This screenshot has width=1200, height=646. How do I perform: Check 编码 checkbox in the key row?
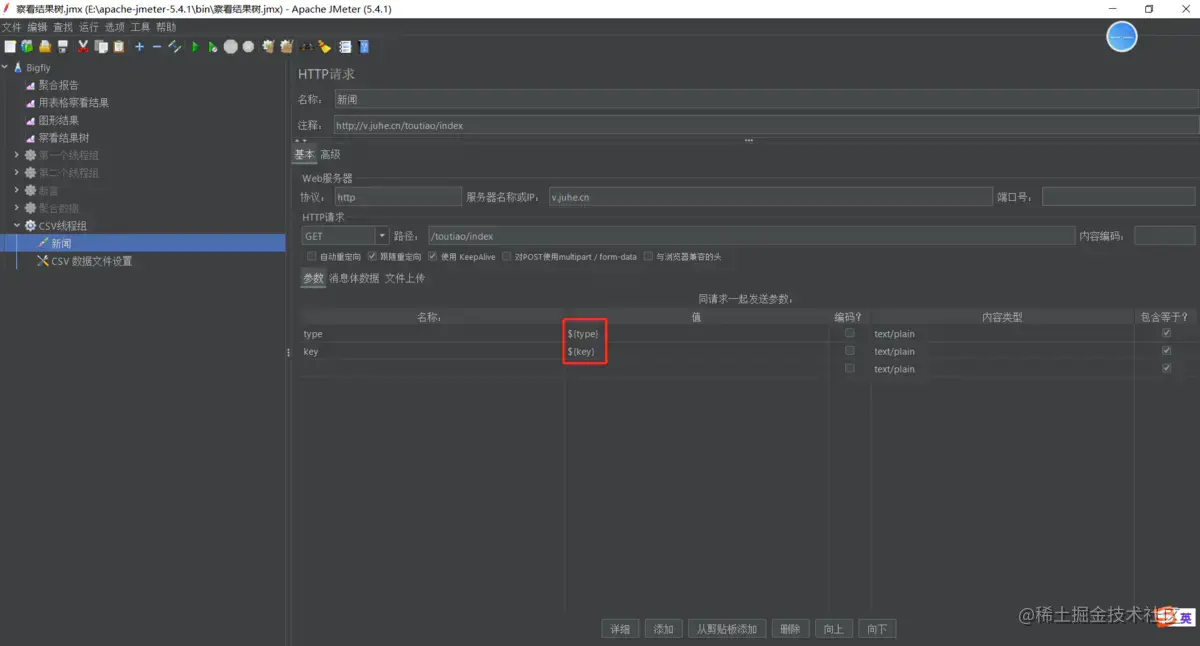tap(849, 351)
